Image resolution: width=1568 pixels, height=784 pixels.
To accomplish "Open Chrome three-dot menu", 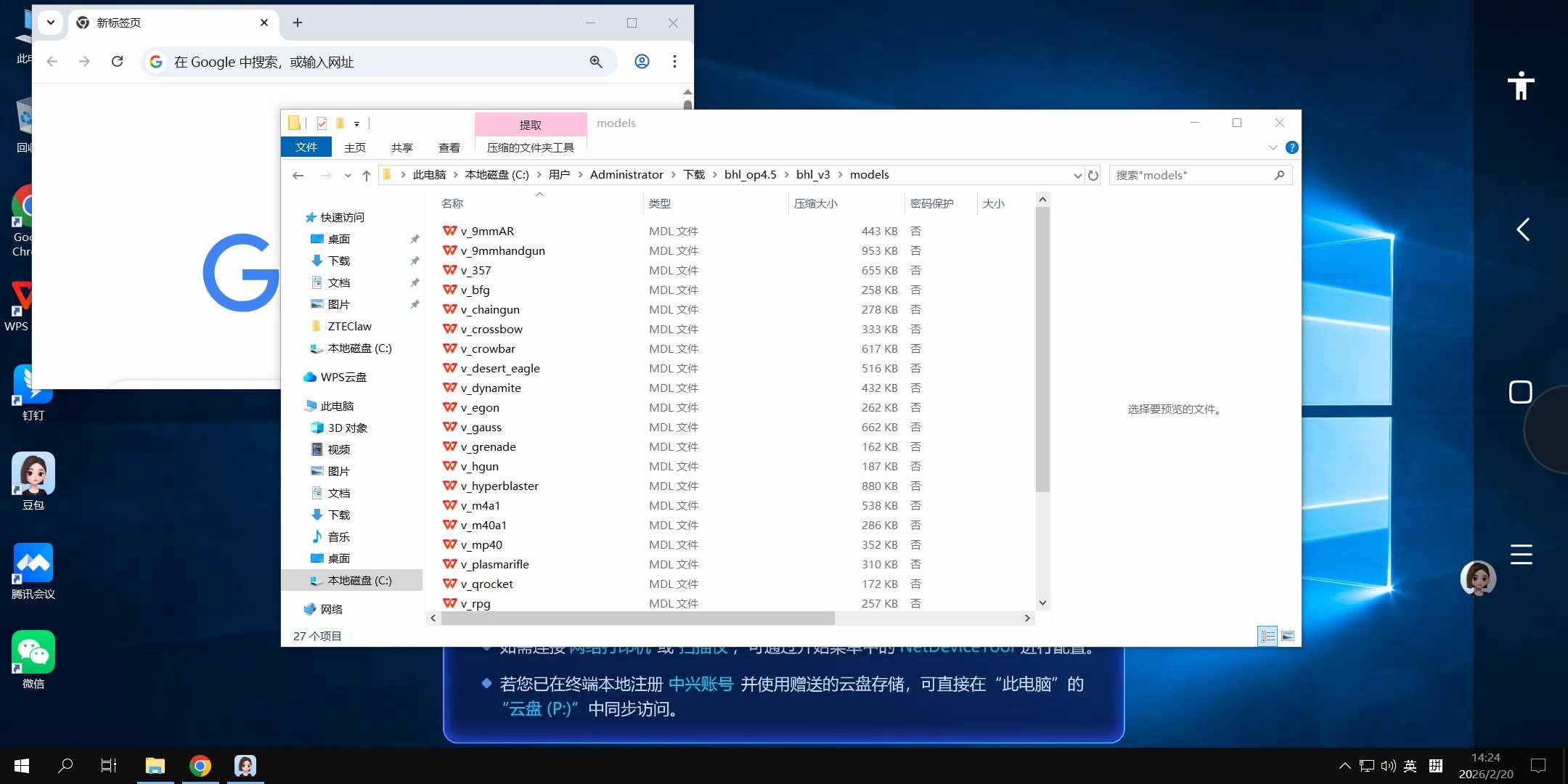I will (674, 62).
